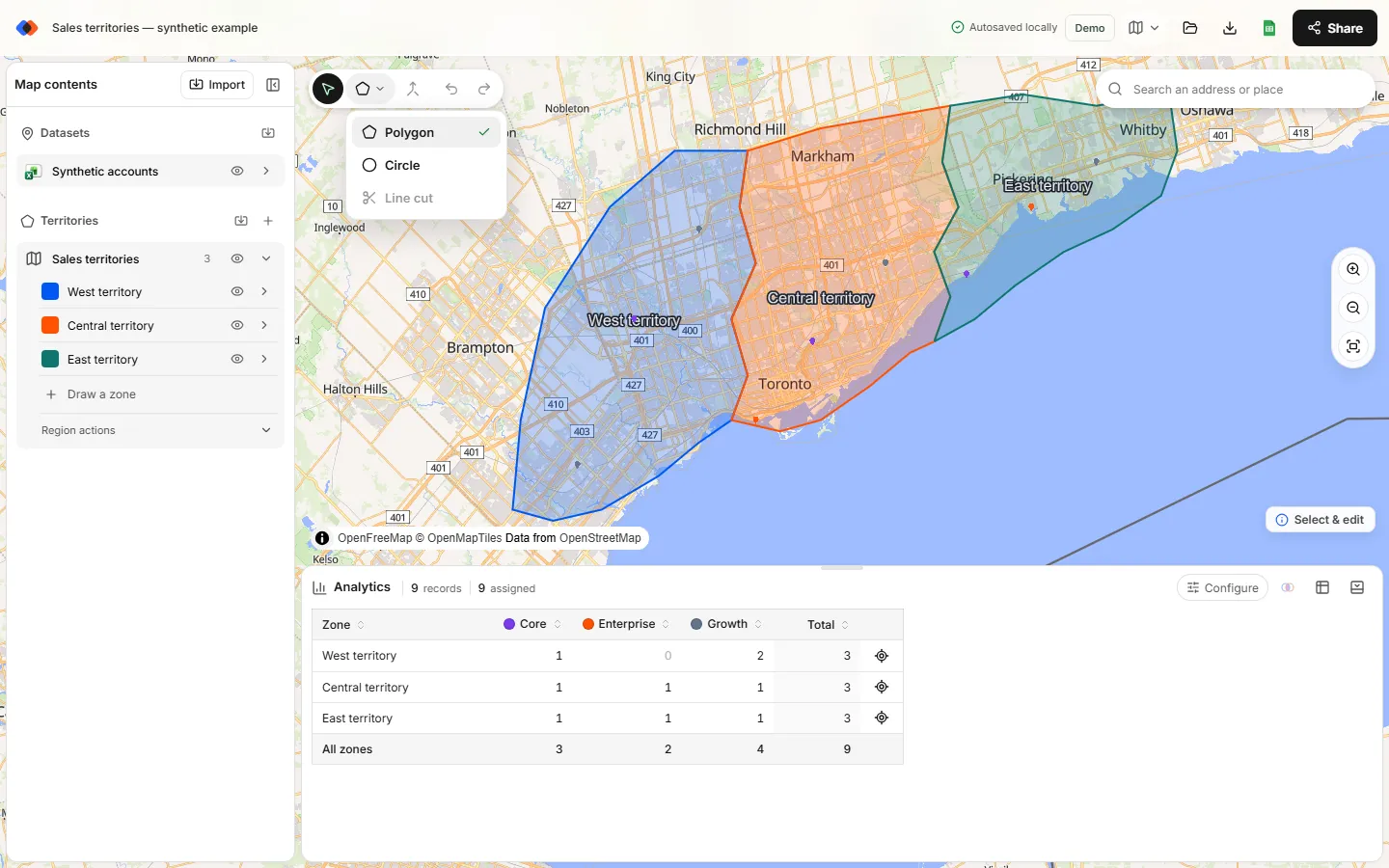Expand West territory details chevron
This screenshot has height=868, width=1389.
point(264,291)
